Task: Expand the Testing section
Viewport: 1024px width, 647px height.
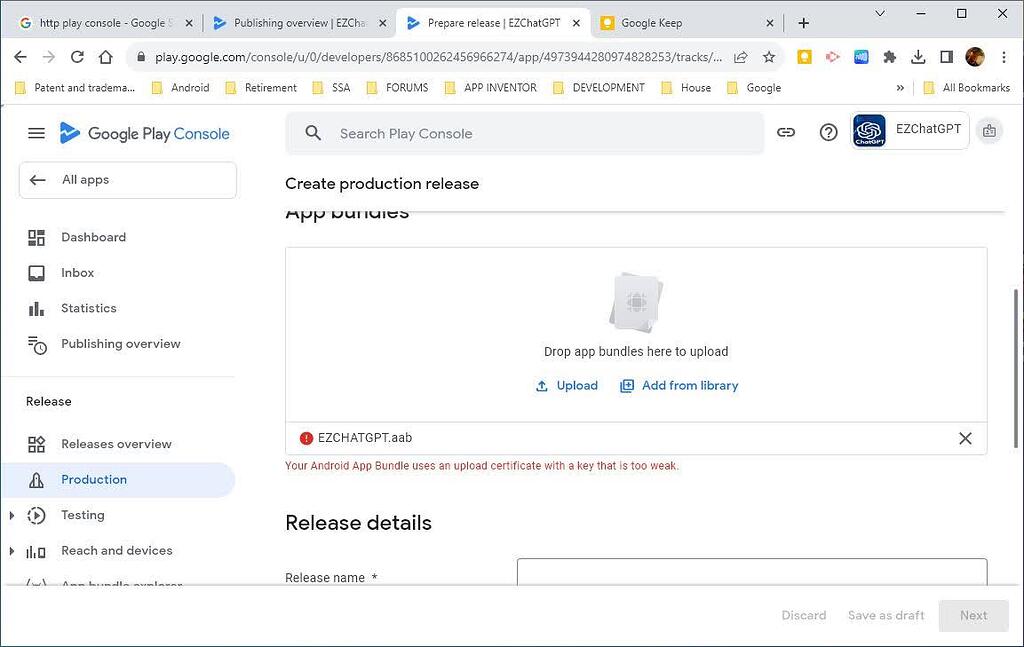Action: point(11,515)
